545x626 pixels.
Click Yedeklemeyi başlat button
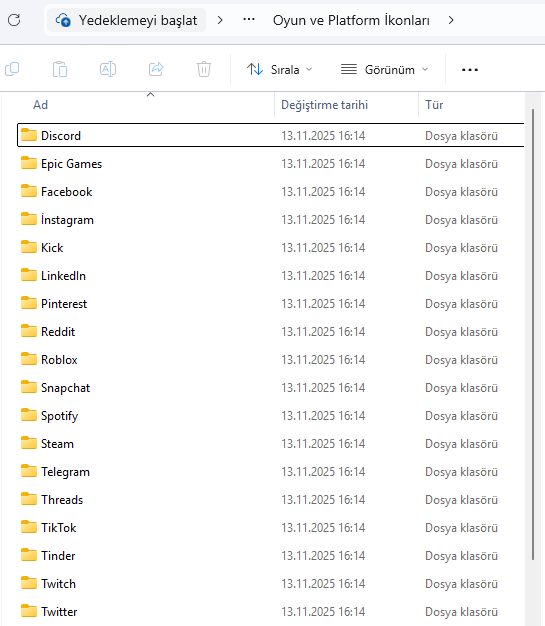click(x=127, y=20)
